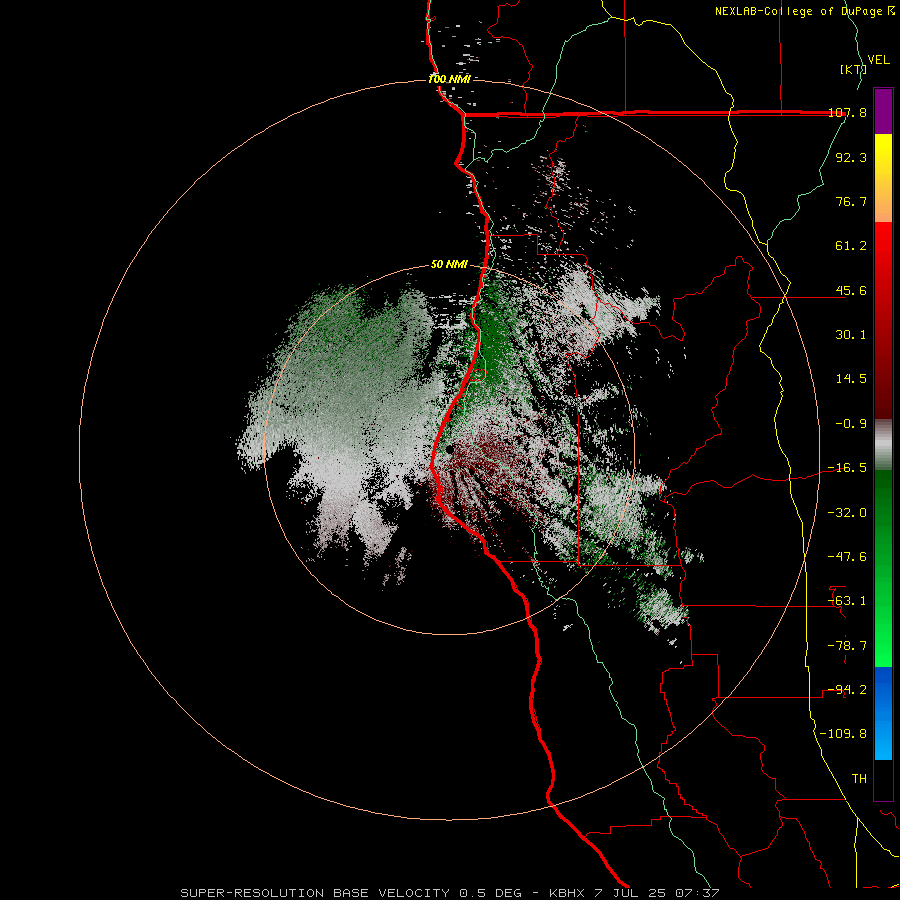Viewport: 900px width, 900px height.
Task: Click the black KBHX radar site dot
Action: click(x=449, y=449)
